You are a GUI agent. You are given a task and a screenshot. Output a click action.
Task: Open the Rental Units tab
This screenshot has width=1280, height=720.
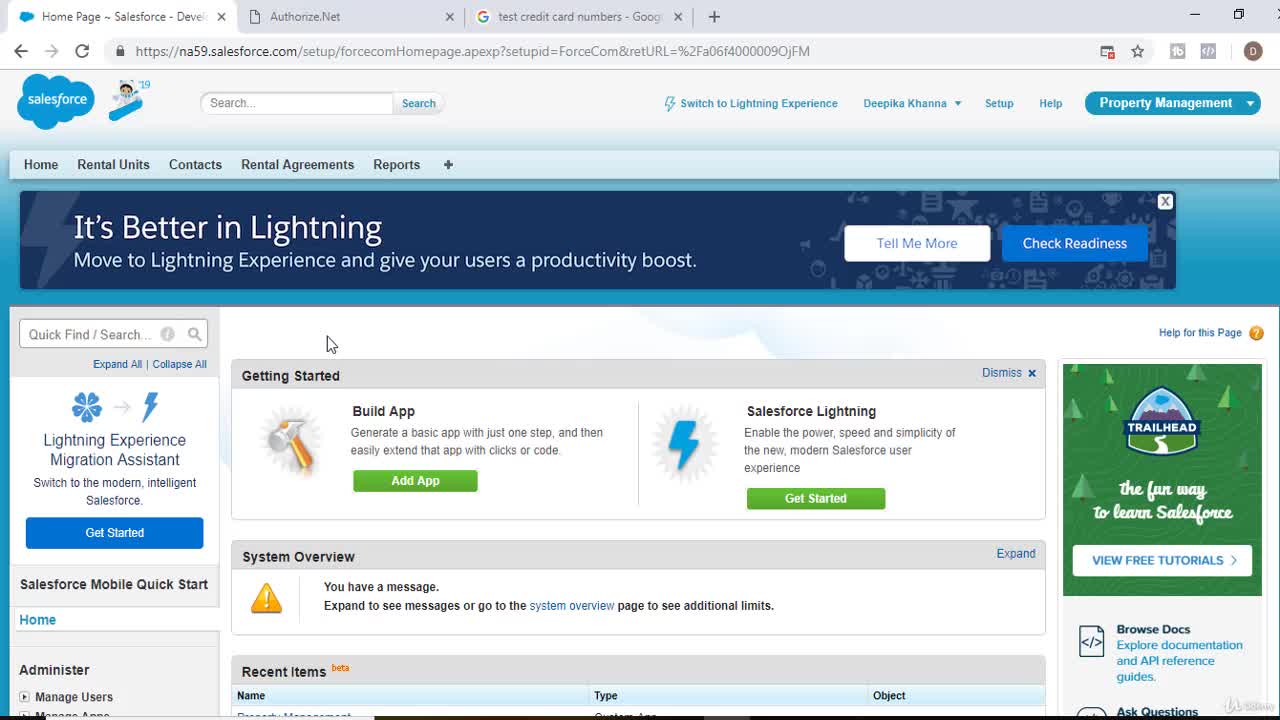(113, 164)
